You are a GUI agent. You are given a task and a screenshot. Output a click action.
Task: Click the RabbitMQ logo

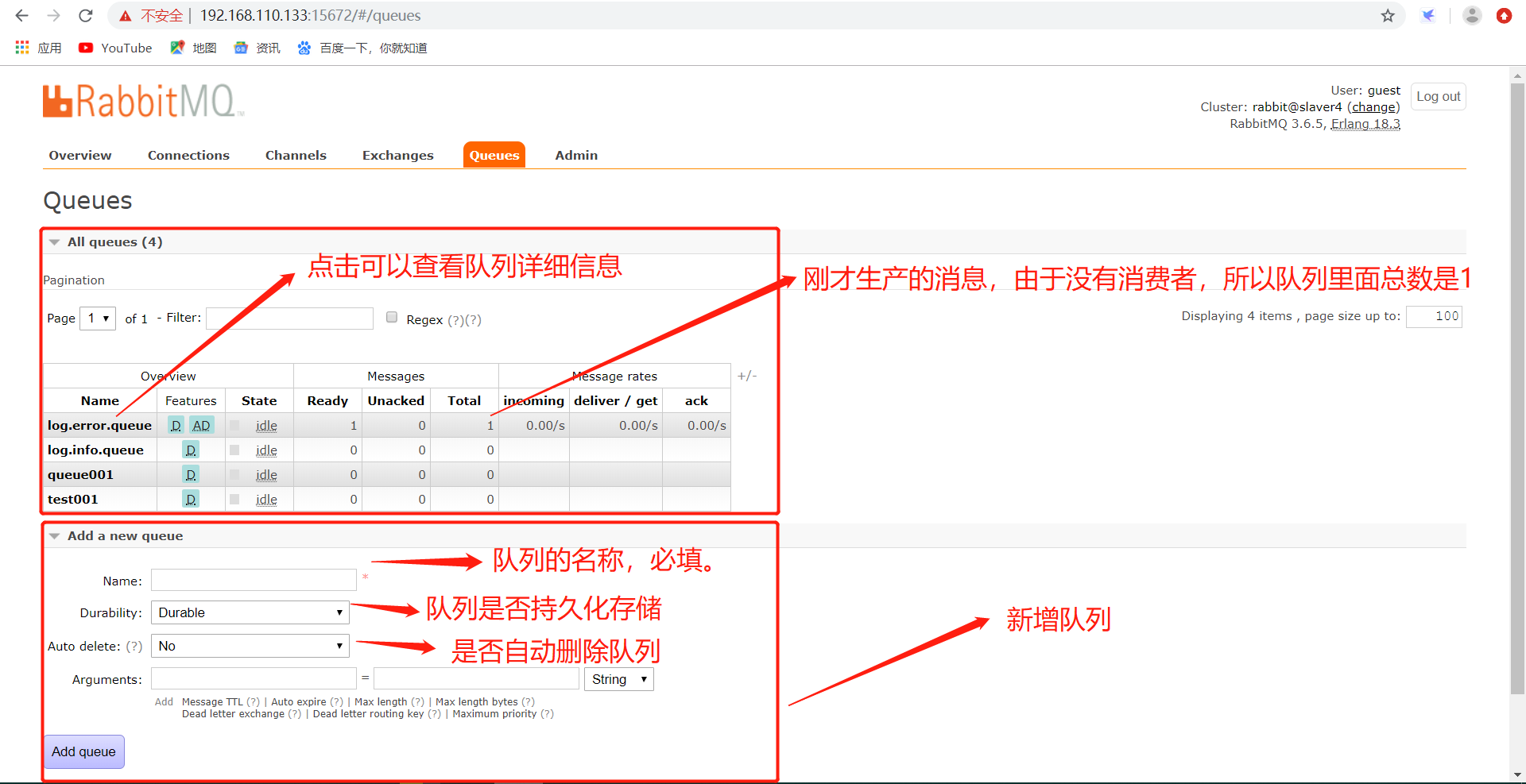(x=143, y=102)
